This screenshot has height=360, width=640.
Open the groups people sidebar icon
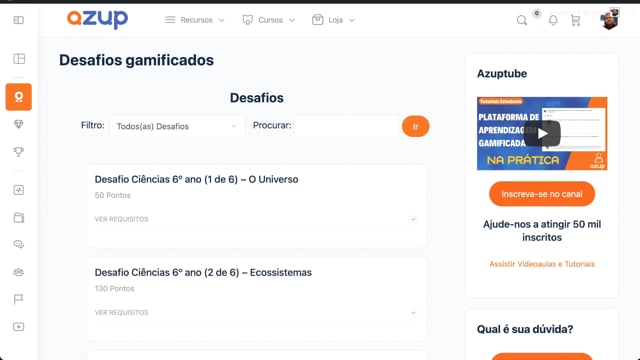pos(19,272)
